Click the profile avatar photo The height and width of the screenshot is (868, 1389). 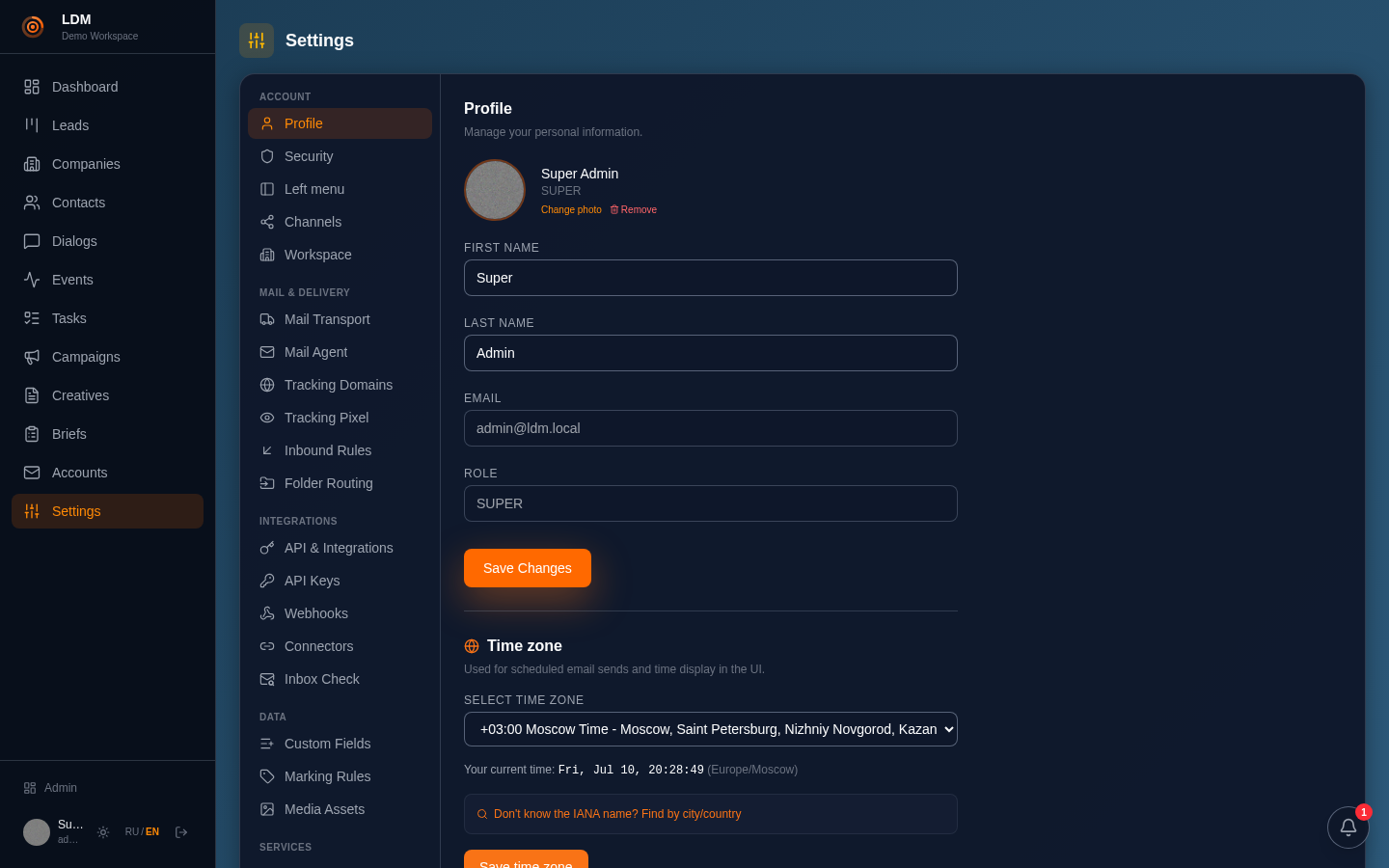tap(495, 190)
